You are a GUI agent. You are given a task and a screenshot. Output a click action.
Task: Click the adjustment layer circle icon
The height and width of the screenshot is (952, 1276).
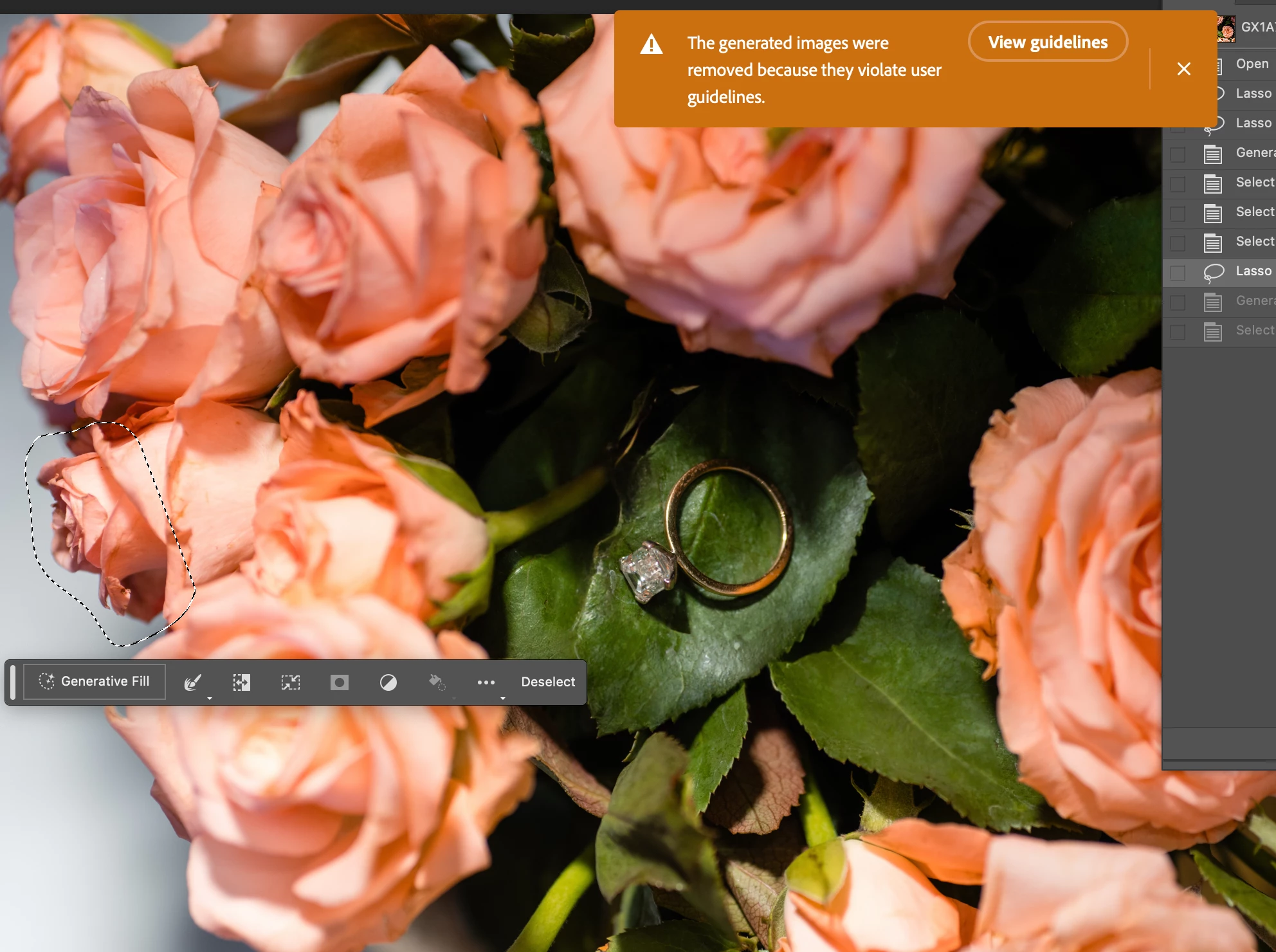[x=388, y=682]
